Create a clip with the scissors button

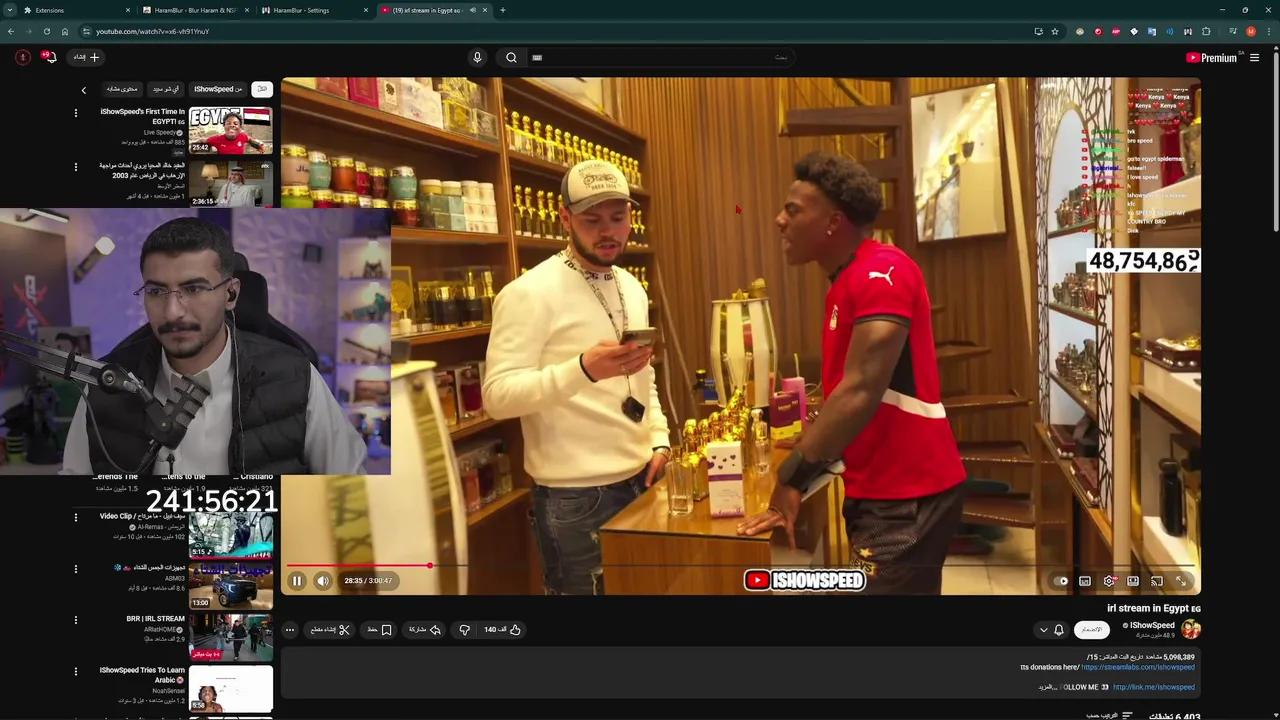pos(330,630)
